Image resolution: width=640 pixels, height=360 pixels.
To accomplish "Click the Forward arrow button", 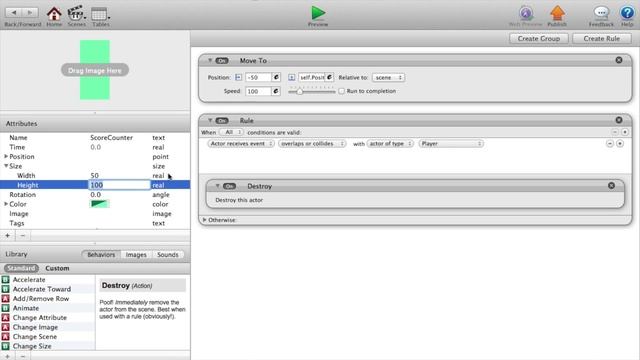I will tap(30, 12).
